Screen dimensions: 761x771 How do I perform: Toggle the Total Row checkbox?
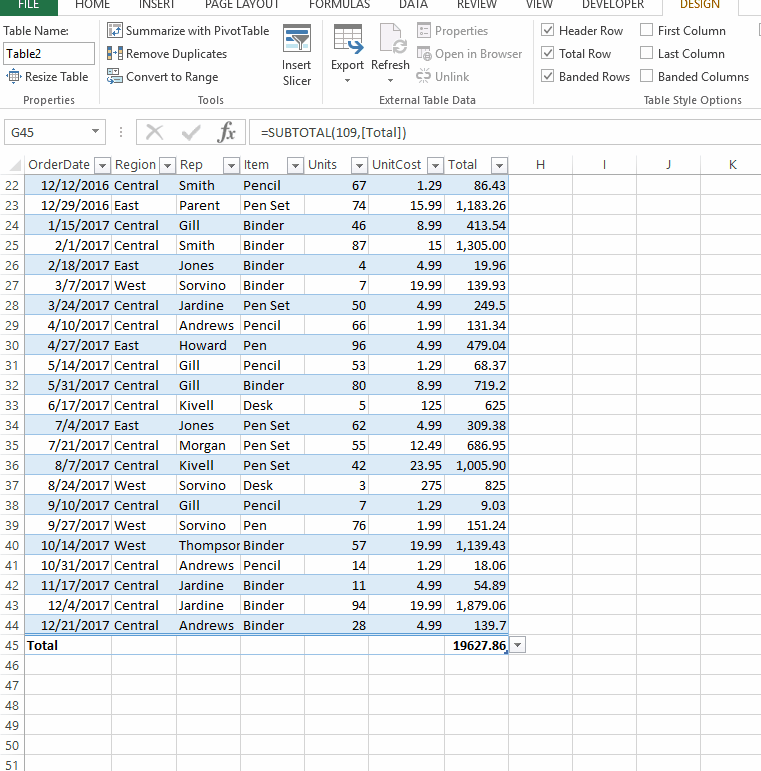click(548, 53)
